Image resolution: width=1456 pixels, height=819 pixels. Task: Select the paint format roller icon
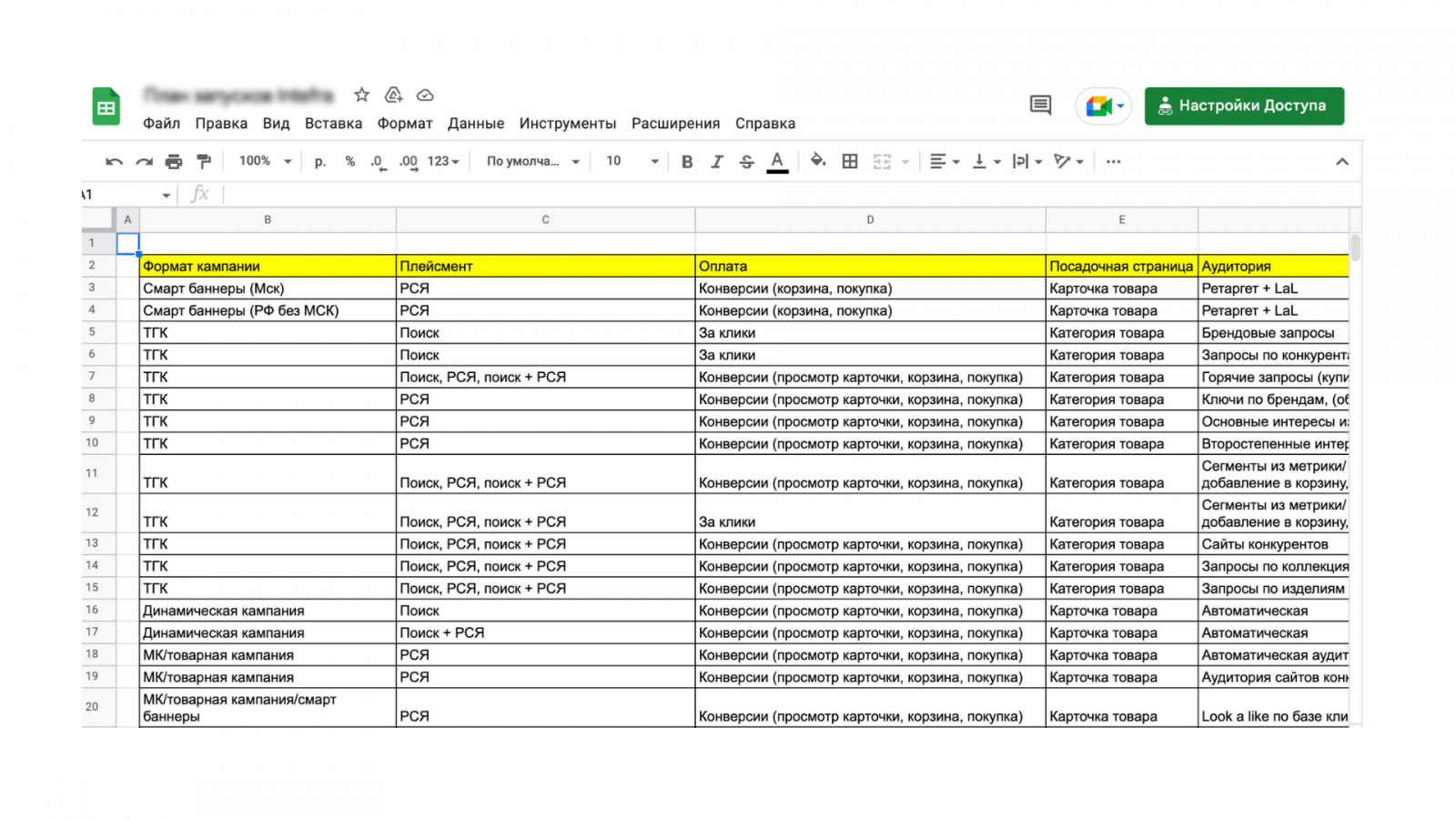(204, 162)
